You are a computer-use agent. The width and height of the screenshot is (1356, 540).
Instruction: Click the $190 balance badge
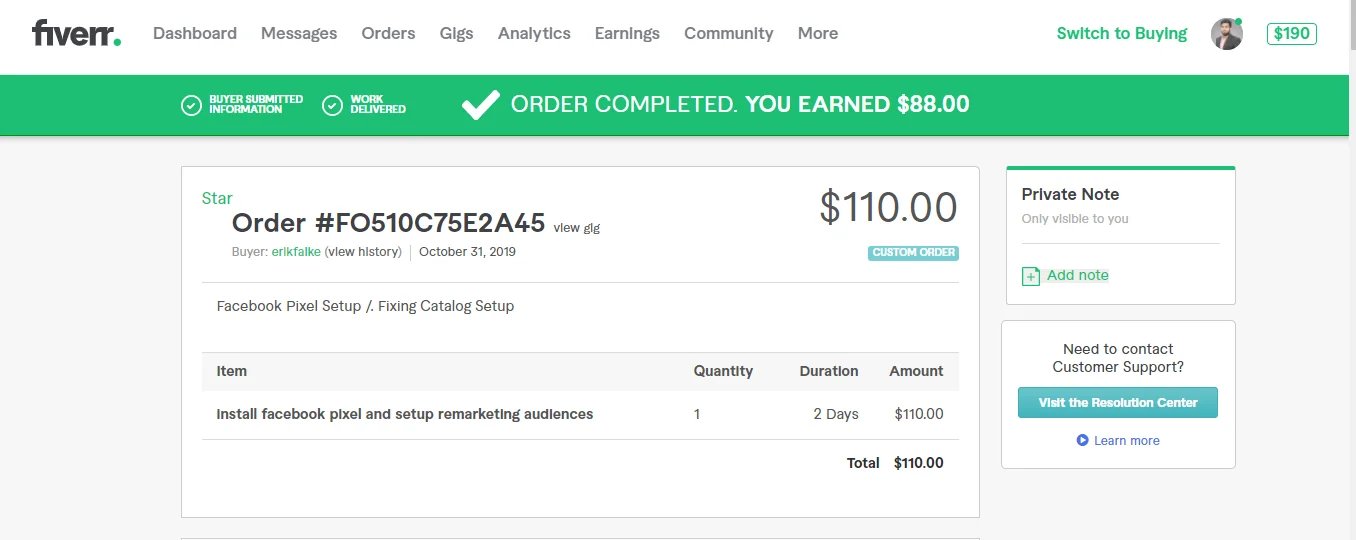pyautogui.click(x=1291, y=34)
